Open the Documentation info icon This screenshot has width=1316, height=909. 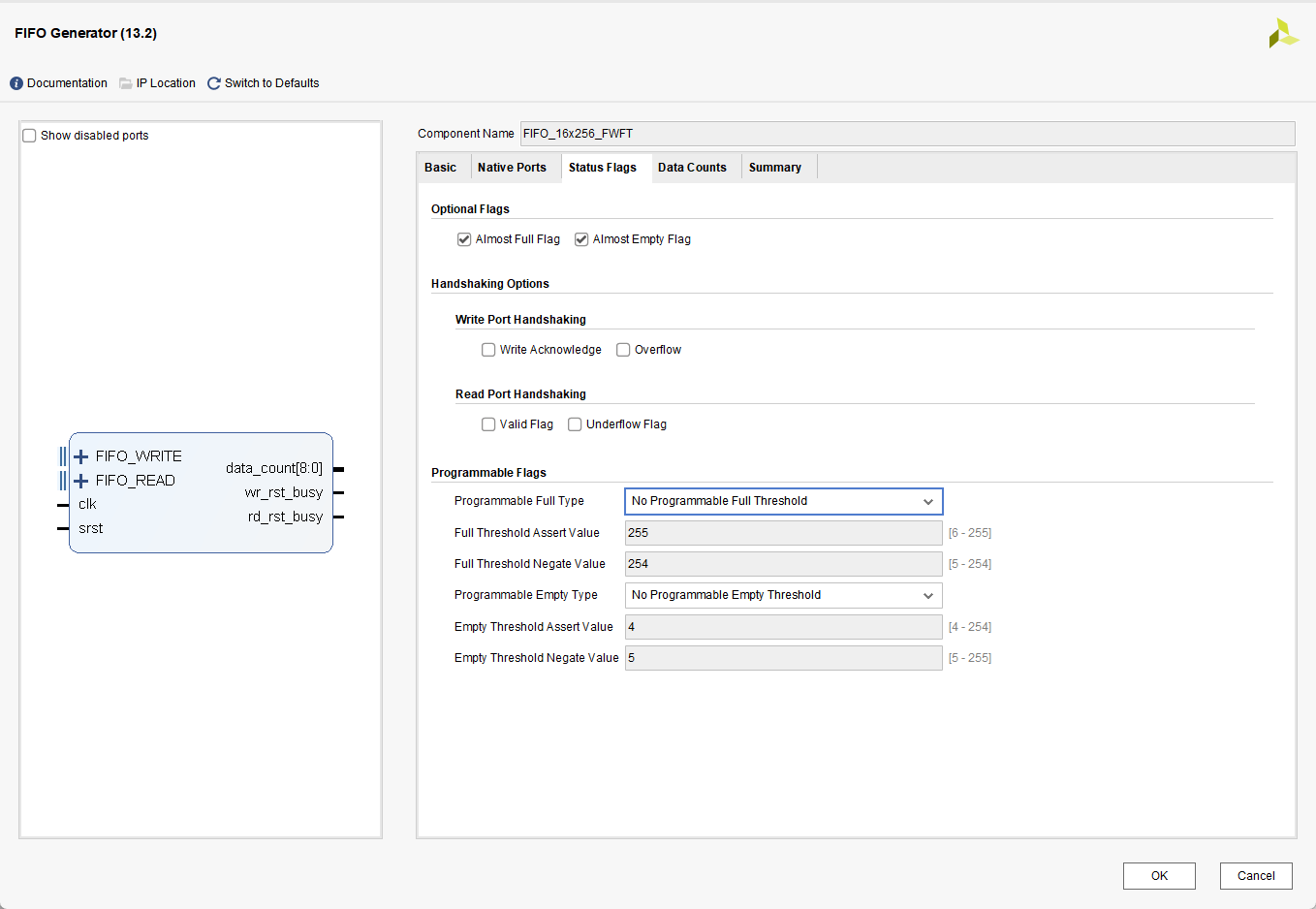click(16, 83)
